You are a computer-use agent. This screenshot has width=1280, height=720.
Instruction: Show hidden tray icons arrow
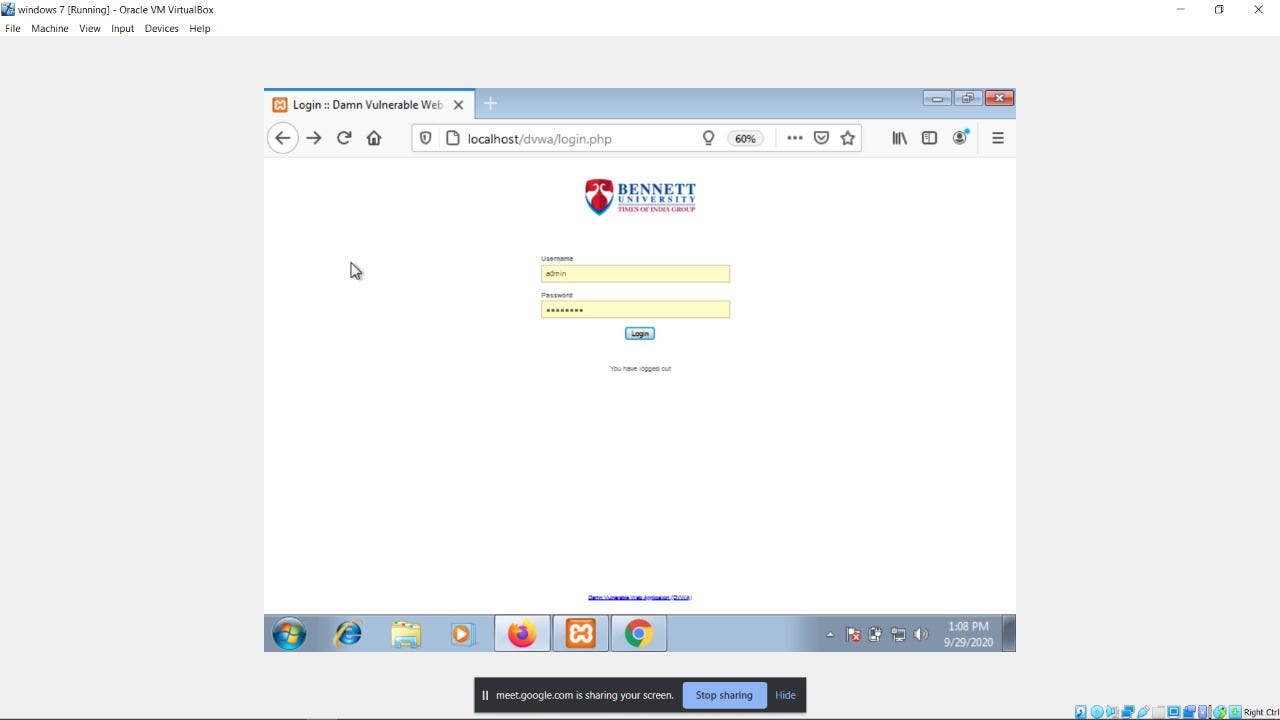830,634
